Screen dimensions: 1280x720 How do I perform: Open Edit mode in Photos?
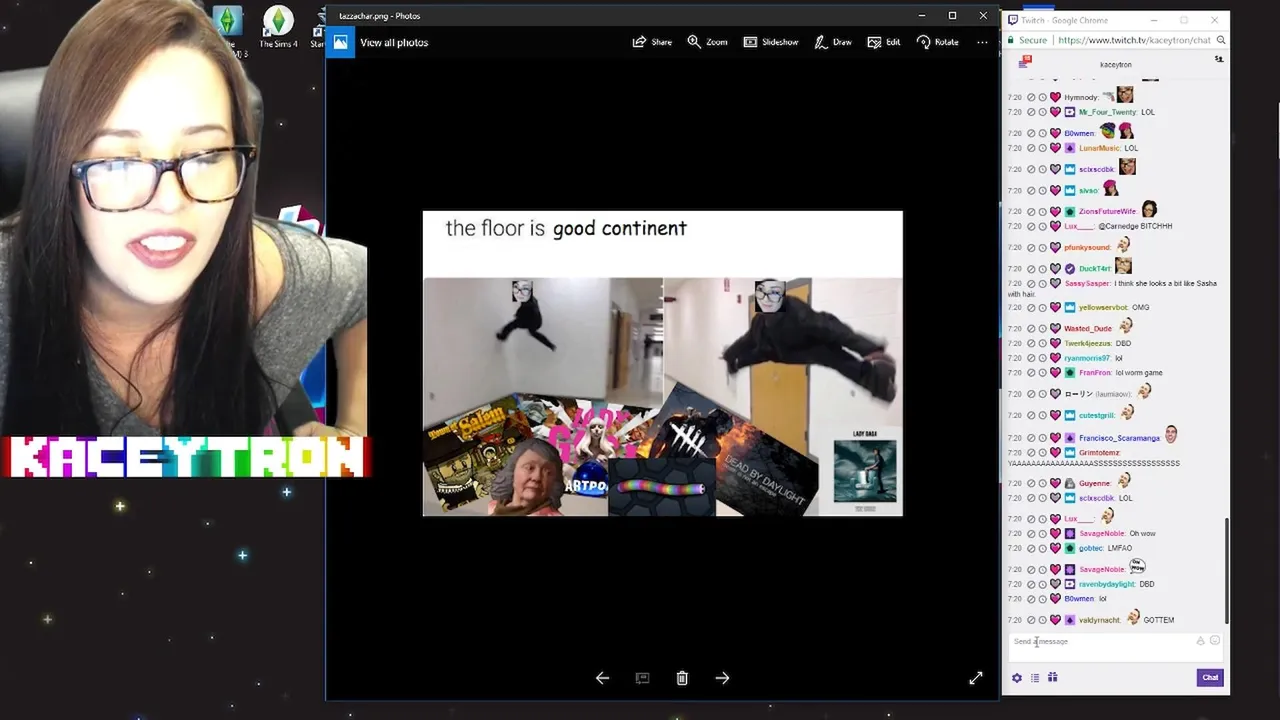click(x=884, y=42)
